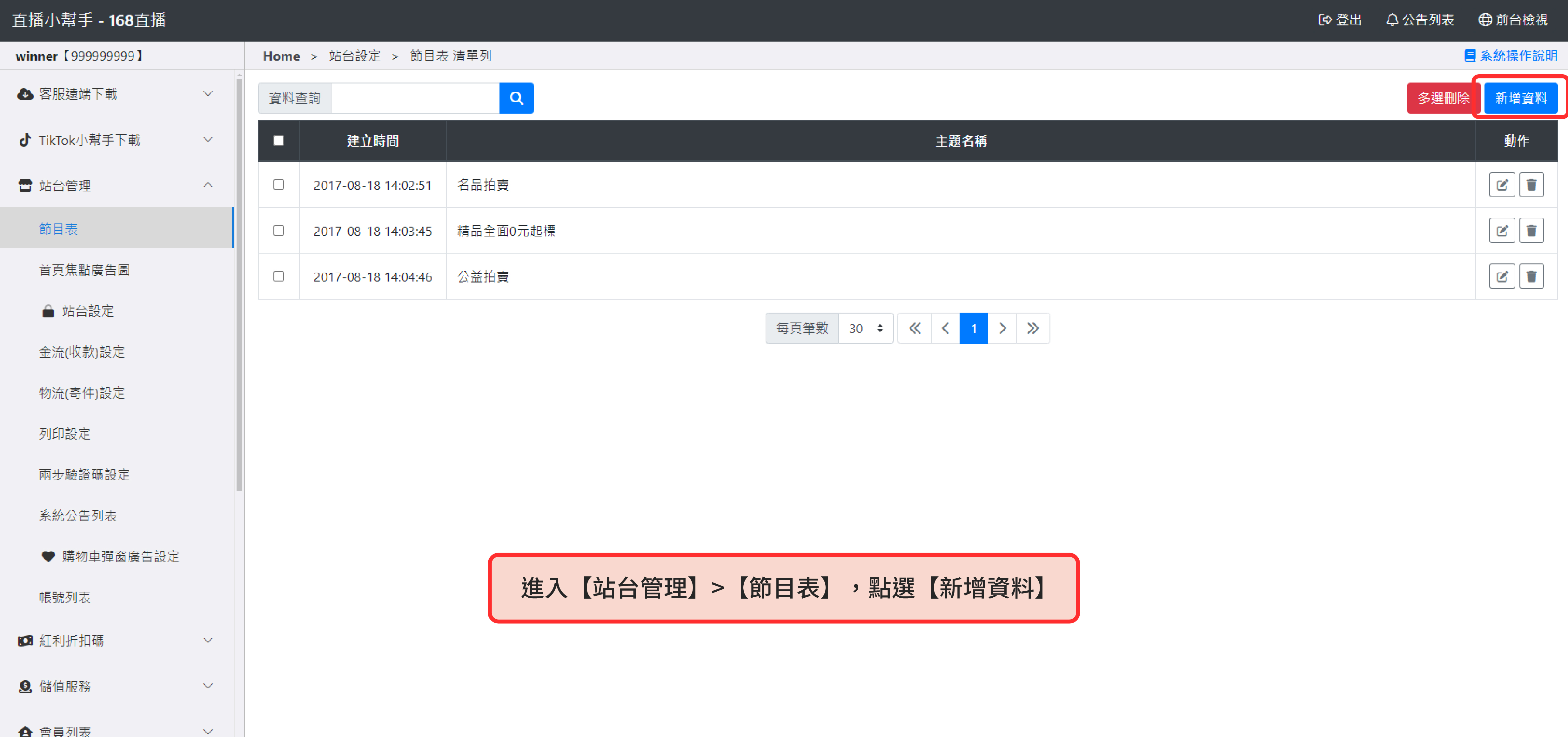Open 首頁焦點廣告圖 in the sidebar

click(84, 270)
